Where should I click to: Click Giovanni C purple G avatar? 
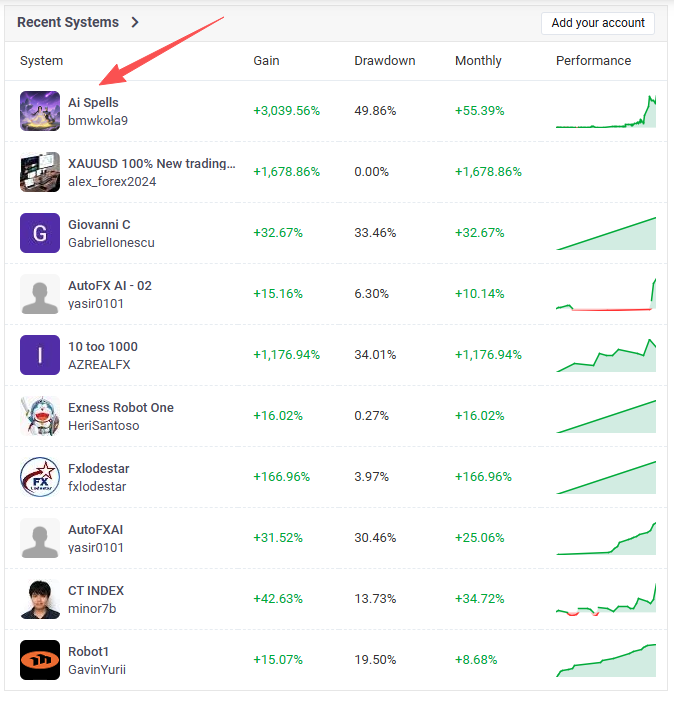[40, 233]
